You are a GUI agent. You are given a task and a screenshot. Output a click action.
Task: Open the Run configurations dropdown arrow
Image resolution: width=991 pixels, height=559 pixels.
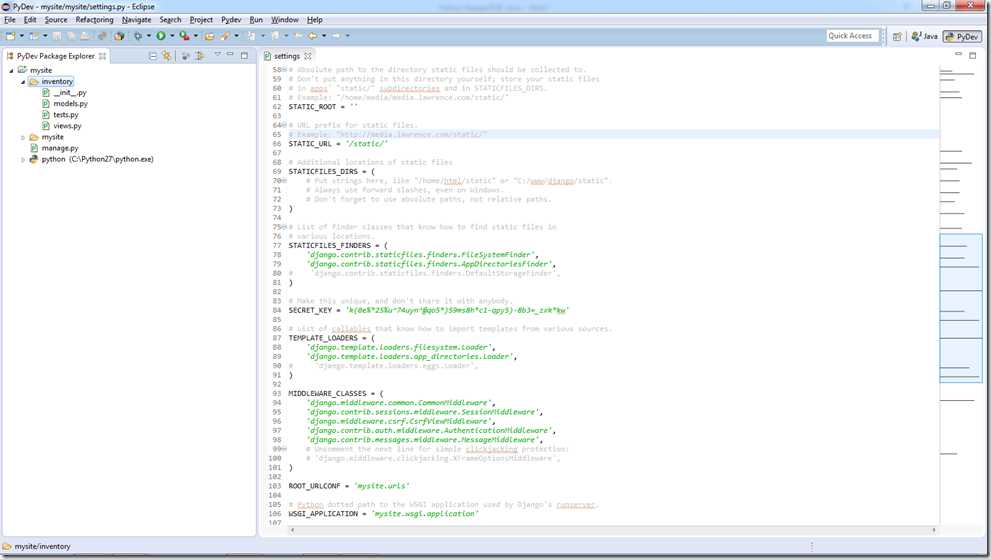[x=172, y=36]
